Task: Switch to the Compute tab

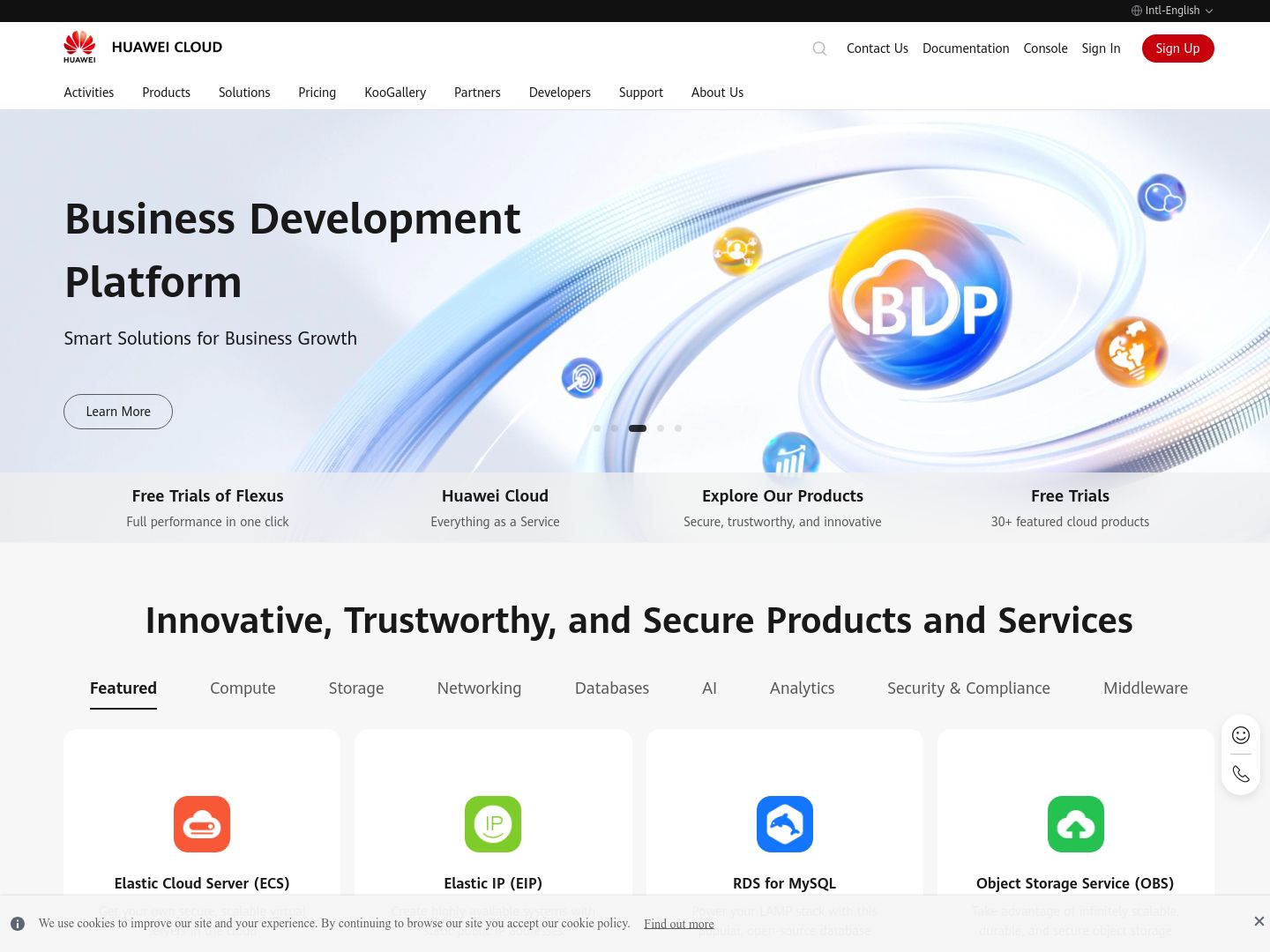Action: click(243, 688)
